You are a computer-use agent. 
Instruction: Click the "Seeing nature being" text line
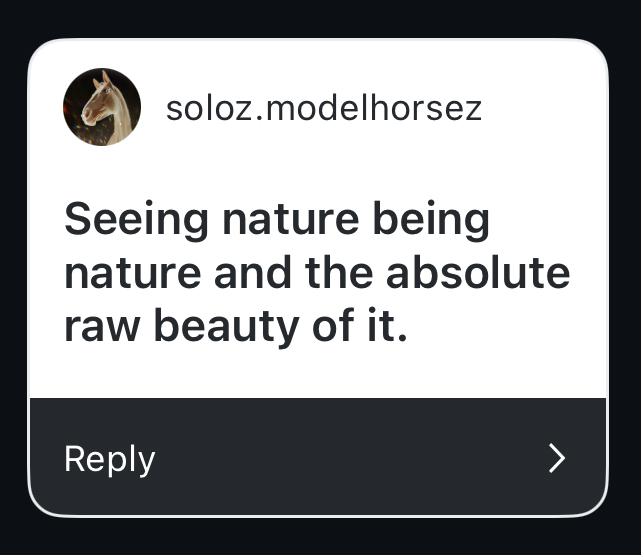tap(277, 221)
